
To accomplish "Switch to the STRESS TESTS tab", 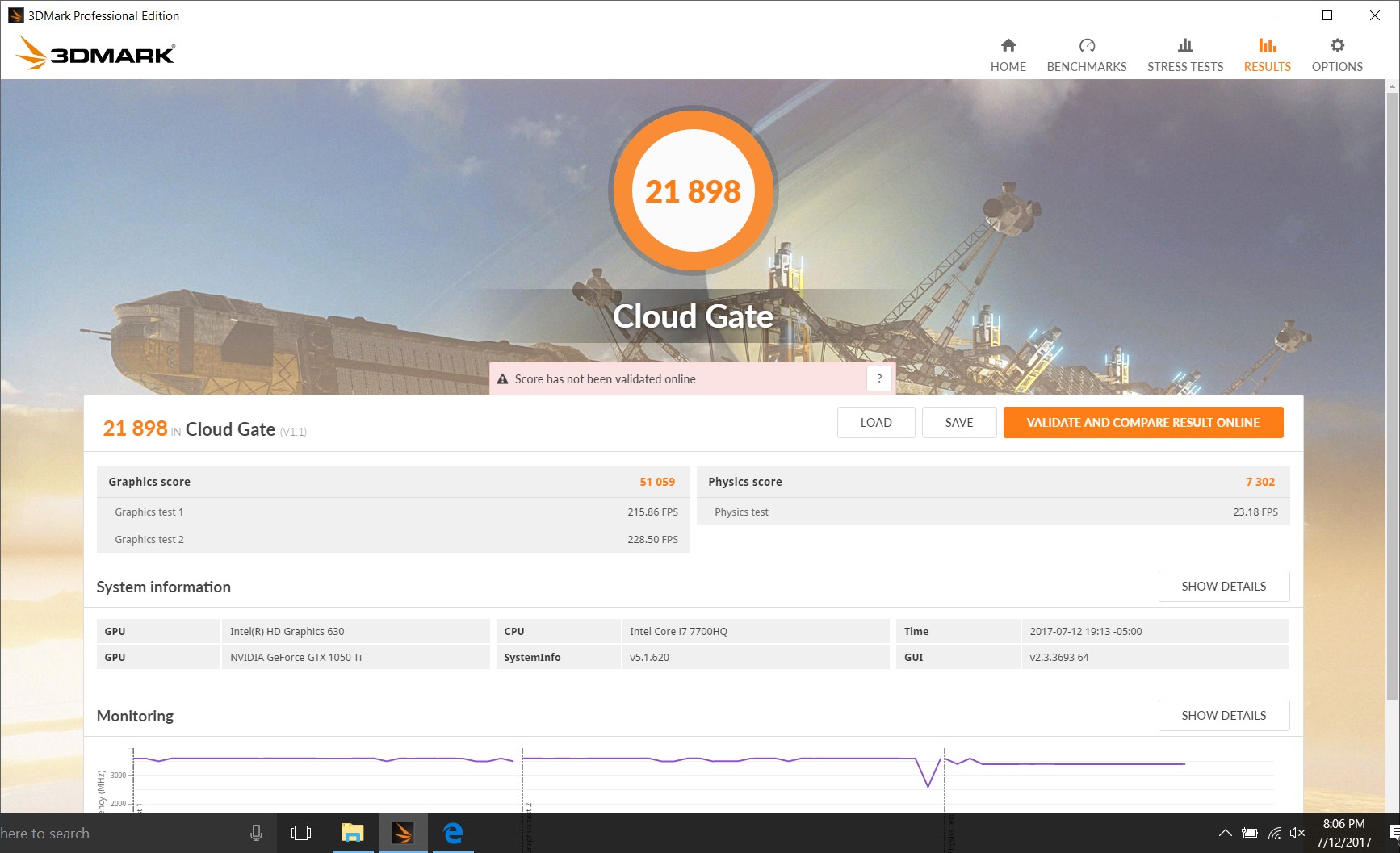I will pyautogui.click(x=1184, y=56).
